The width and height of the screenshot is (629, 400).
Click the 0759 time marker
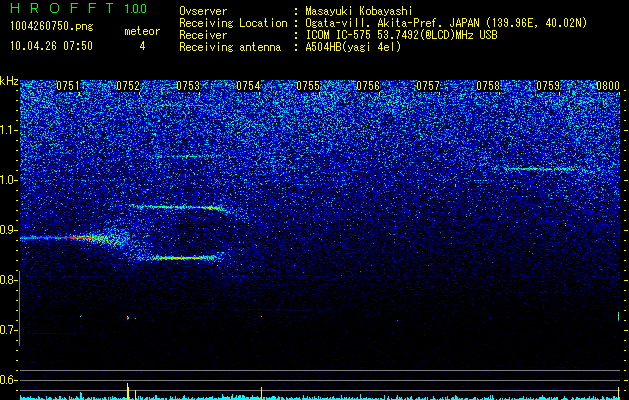(x=548, y=86)
